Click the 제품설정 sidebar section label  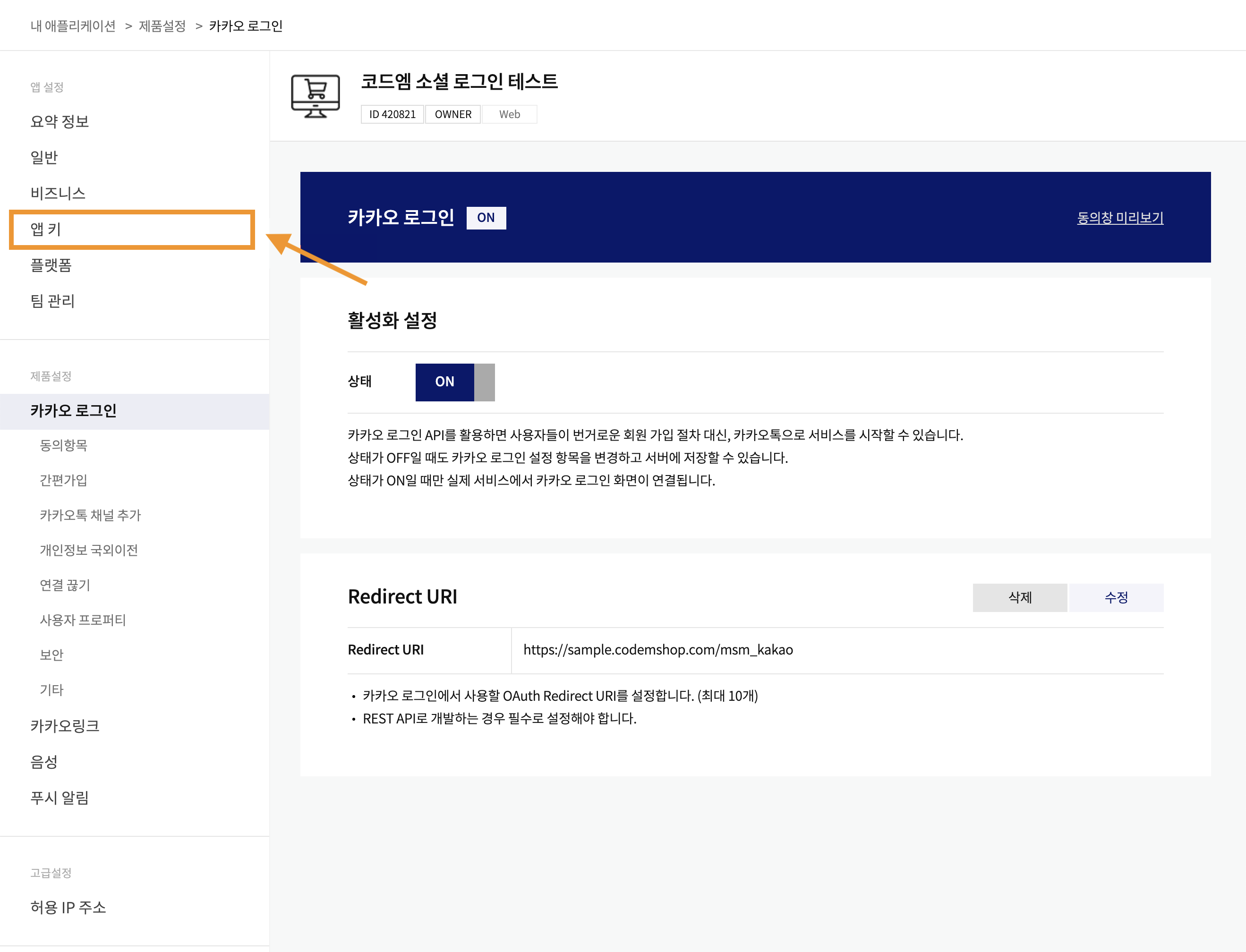51,376
